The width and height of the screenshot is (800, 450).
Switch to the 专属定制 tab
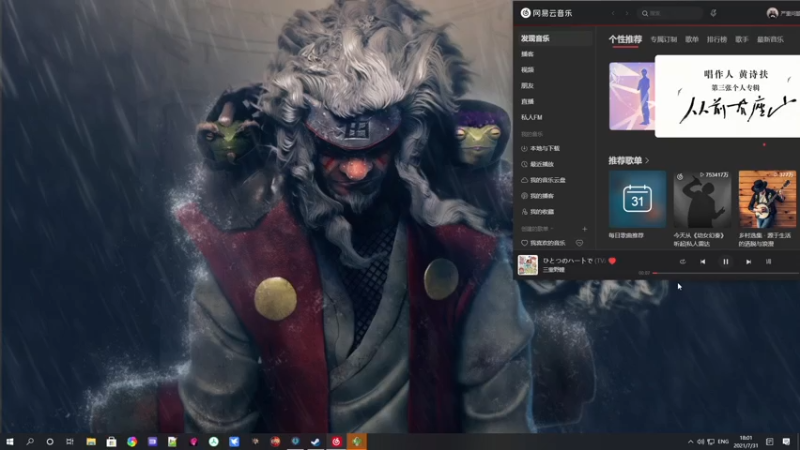(x=663, y=39)
